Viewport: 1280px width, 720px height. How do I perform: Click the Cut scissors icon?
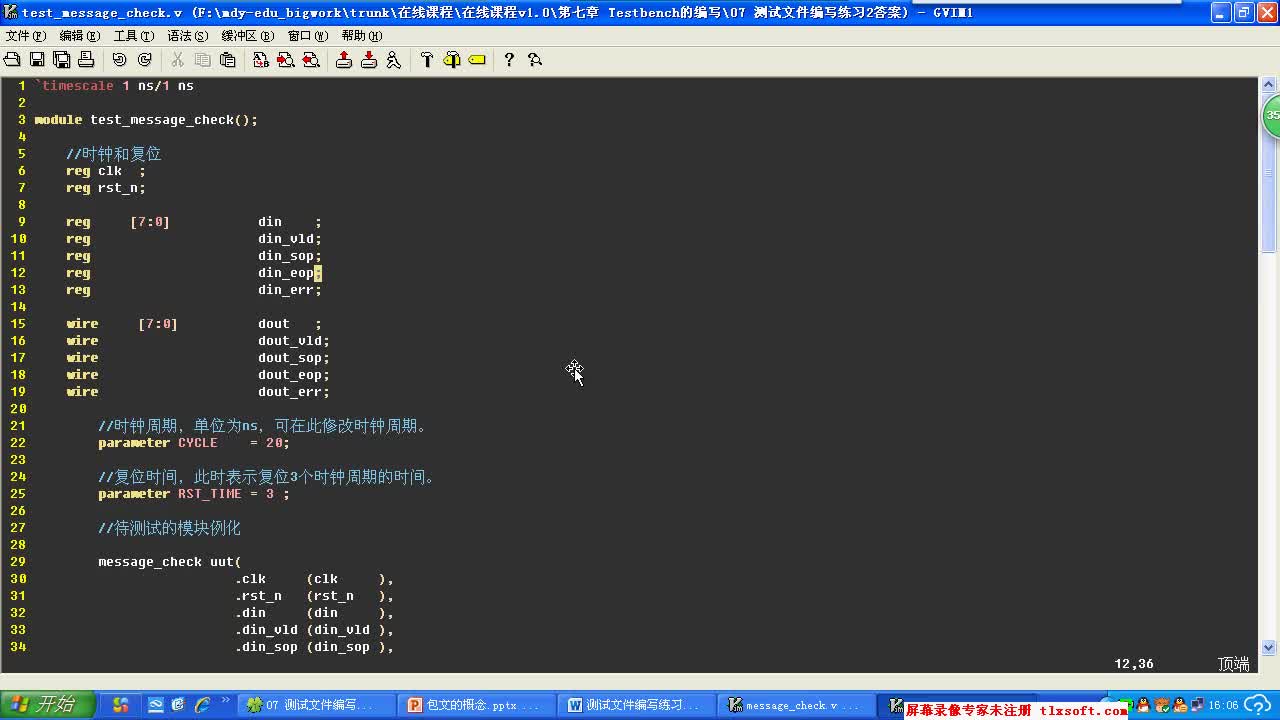click(178, 60)
